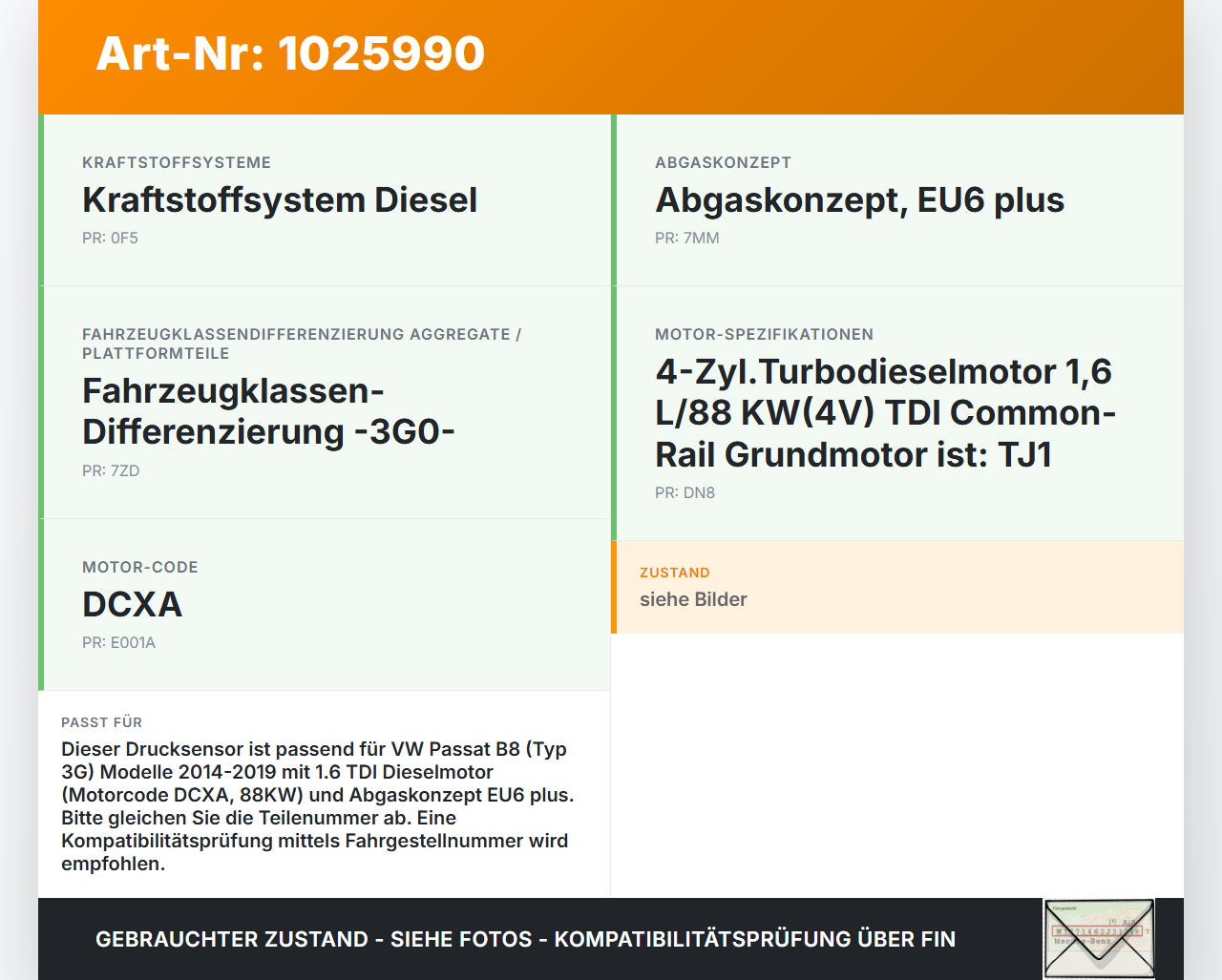This screenshot has width=1222, height=980.
Task: Select the 4-Zyl.Turbodieselmotor specification heading
Action: pos(885,413)
